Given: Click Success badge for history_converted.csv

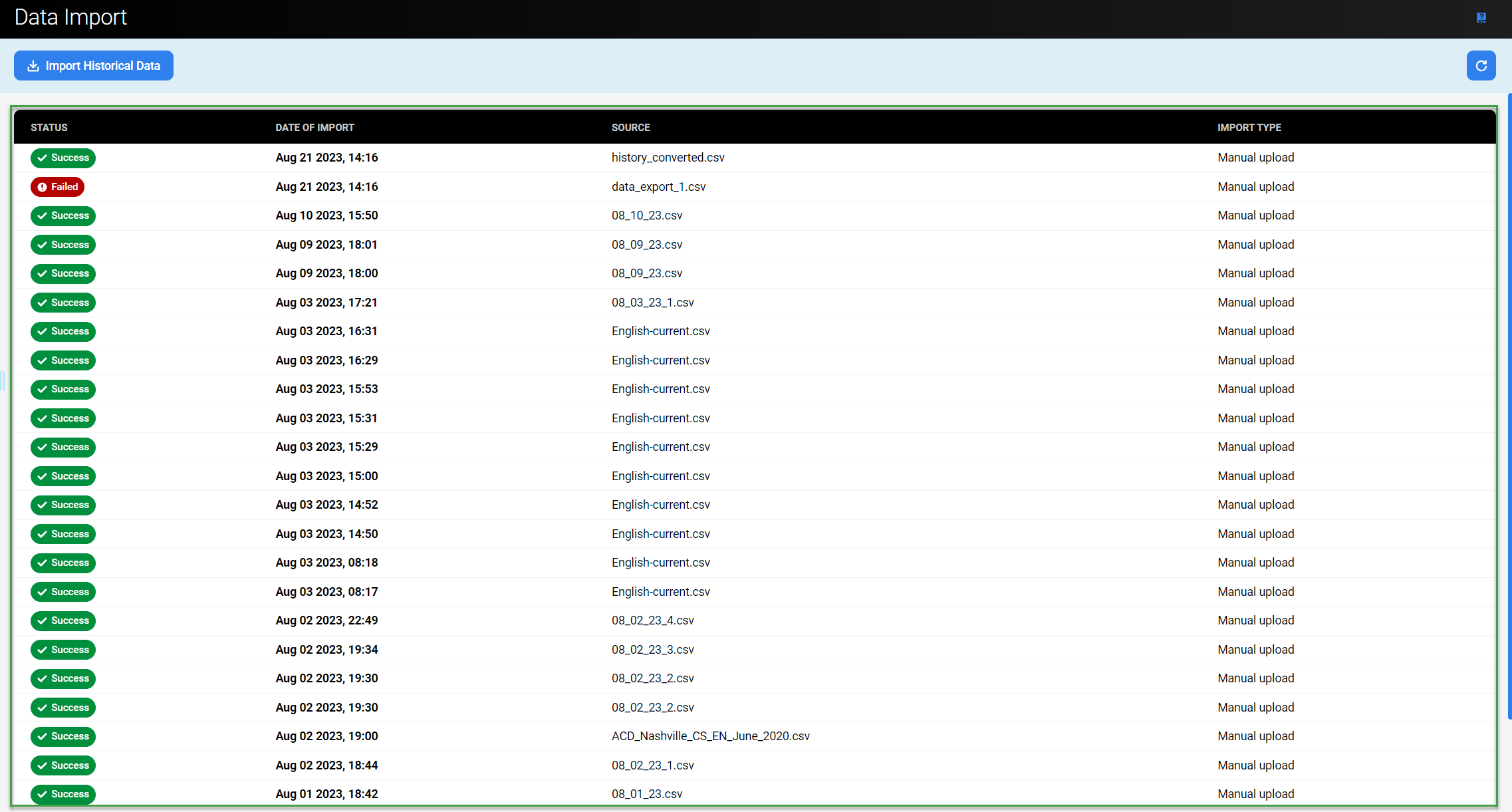Looking at the screenshot, I should pos(63,158).
